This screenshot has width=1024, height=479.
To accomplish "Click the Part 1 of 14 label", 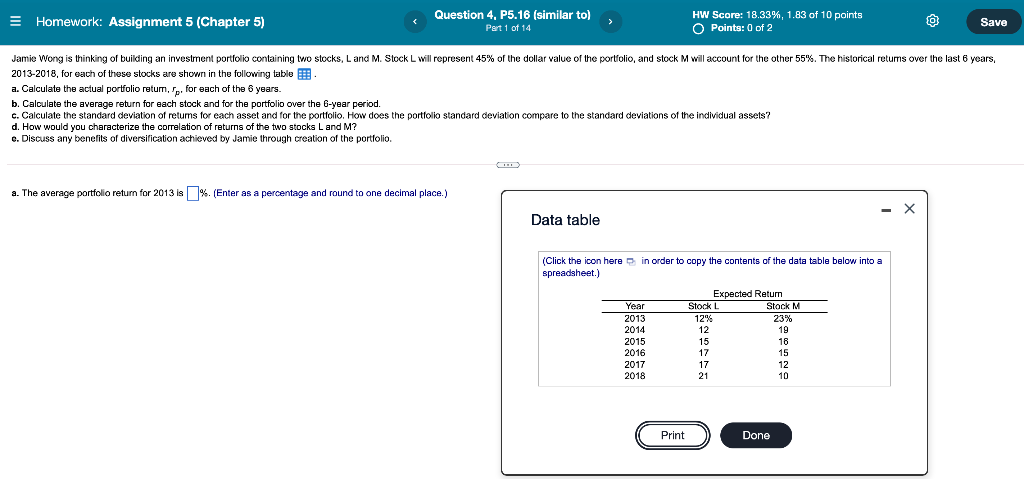I will [x=508, y=28].
